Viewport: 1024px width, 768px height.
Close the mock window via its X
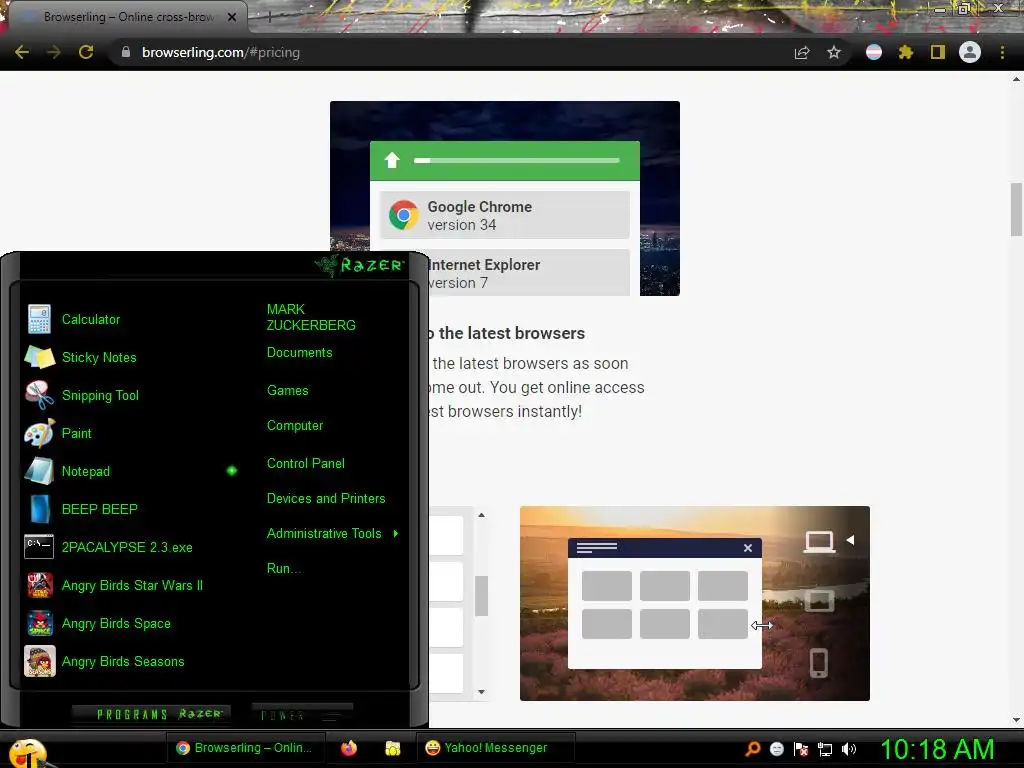tap(748, 548)
